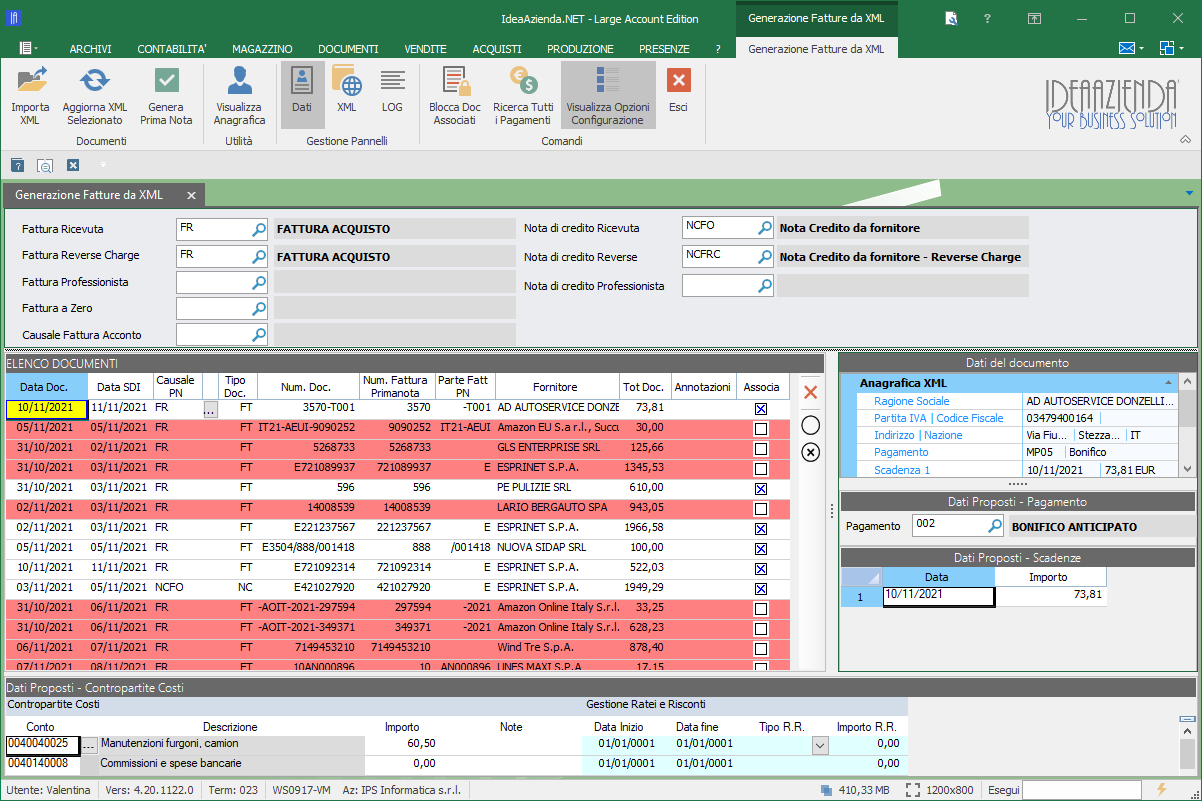The height and width of the screenshot is (801, 1202).
Task: Open the VENDITE menu
Action: (425, 49)
